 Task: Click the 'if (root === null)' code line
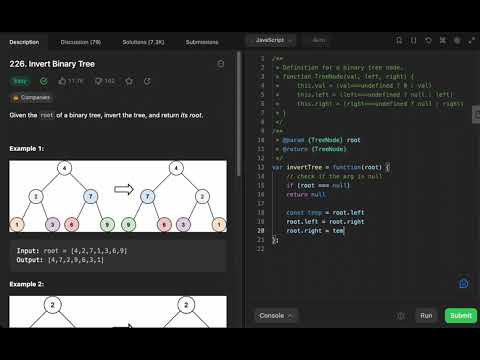tap(318, 185)
